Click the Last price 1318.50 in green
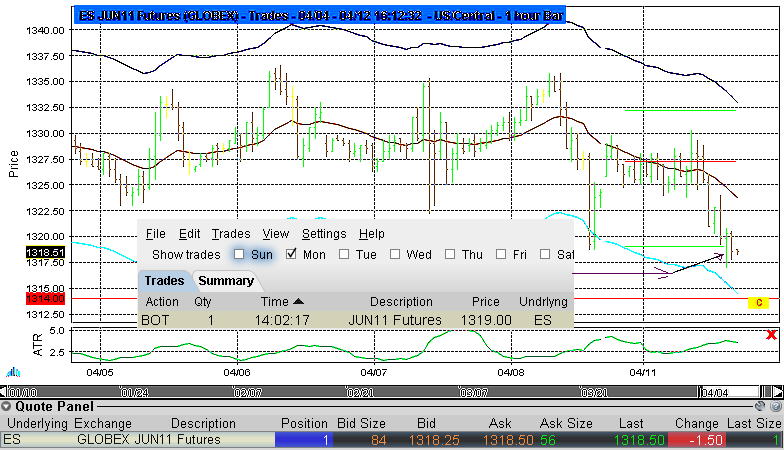The width and height of the screenshot is (784, 450). coord(639,440)
